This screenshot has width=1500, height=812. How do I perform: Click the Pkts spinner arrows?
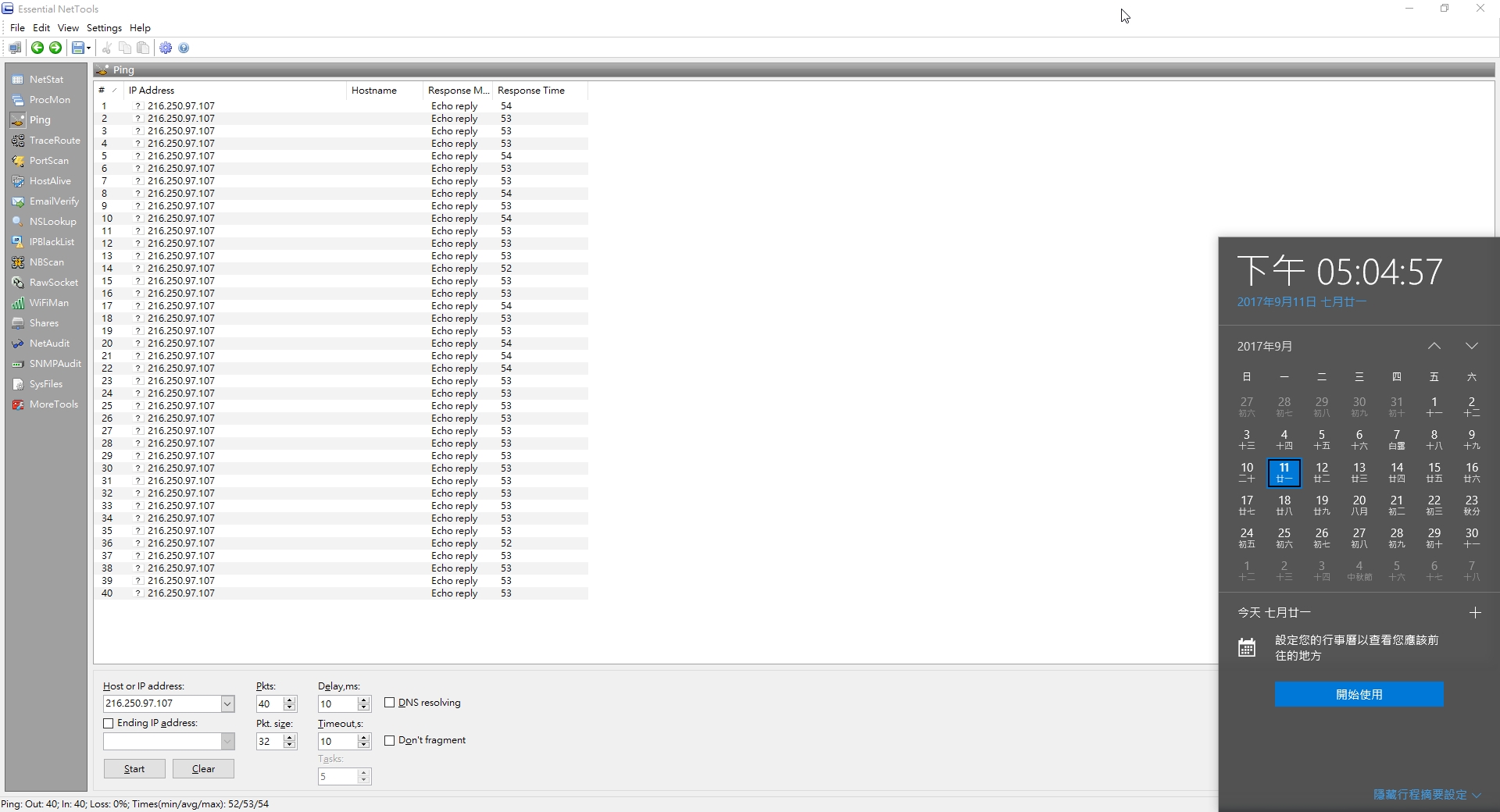coord(290,704)
